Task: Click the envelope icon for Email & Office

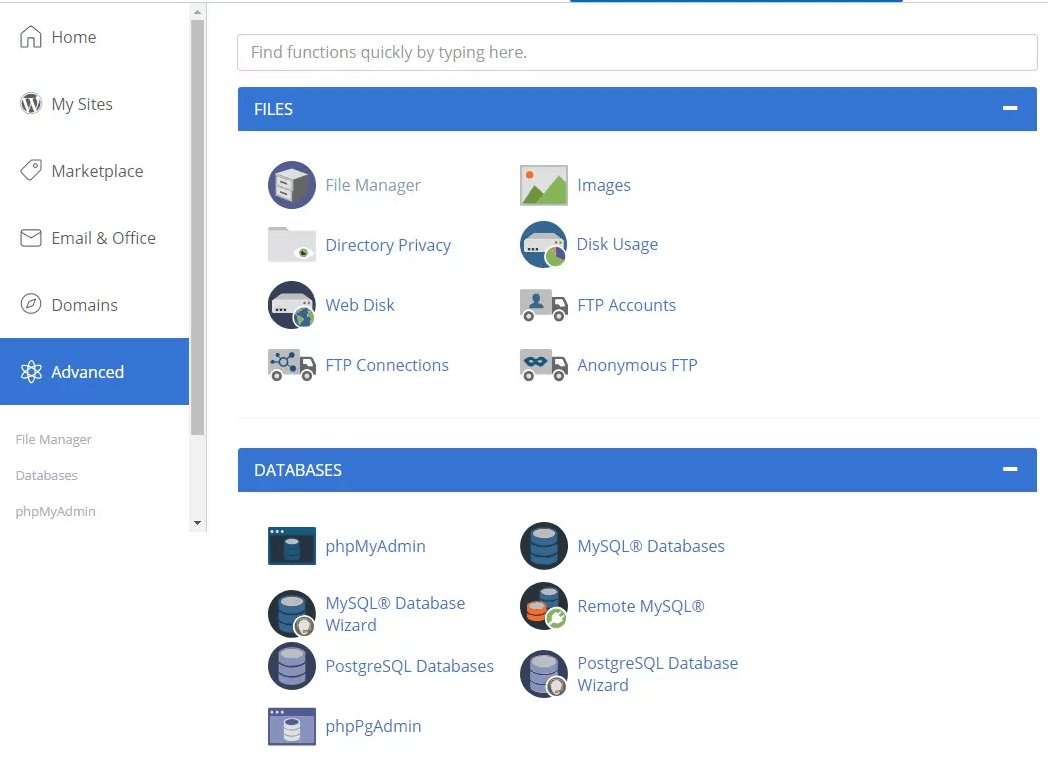Action: [x=31, y=238]
